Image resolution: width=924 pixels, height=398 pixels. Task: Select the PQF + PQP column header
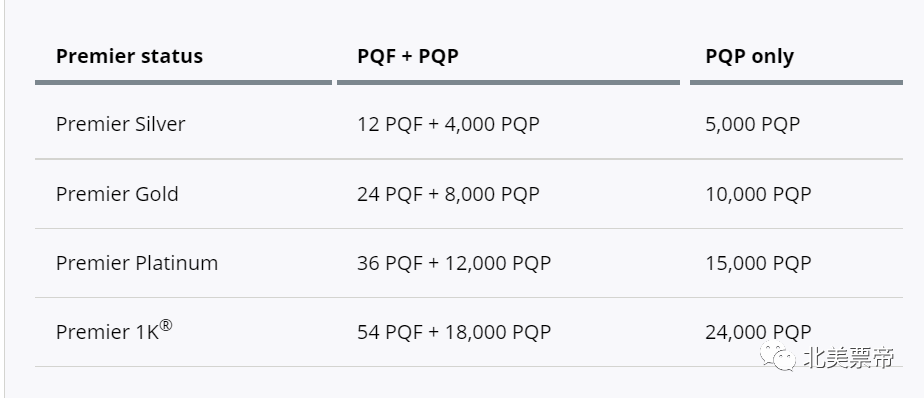(408, 57)
